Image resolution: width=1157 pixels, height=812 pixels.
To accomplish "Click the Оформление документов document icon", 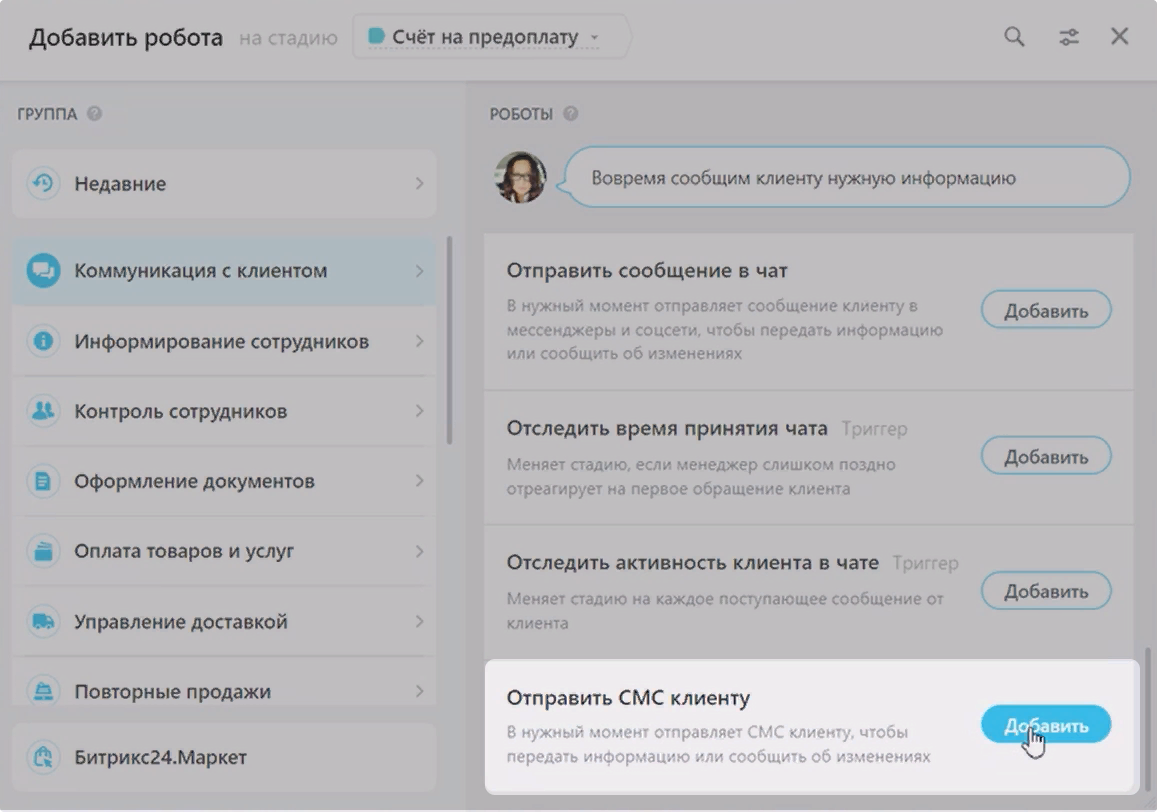I will pyautogui.click(x=43, y=481).
